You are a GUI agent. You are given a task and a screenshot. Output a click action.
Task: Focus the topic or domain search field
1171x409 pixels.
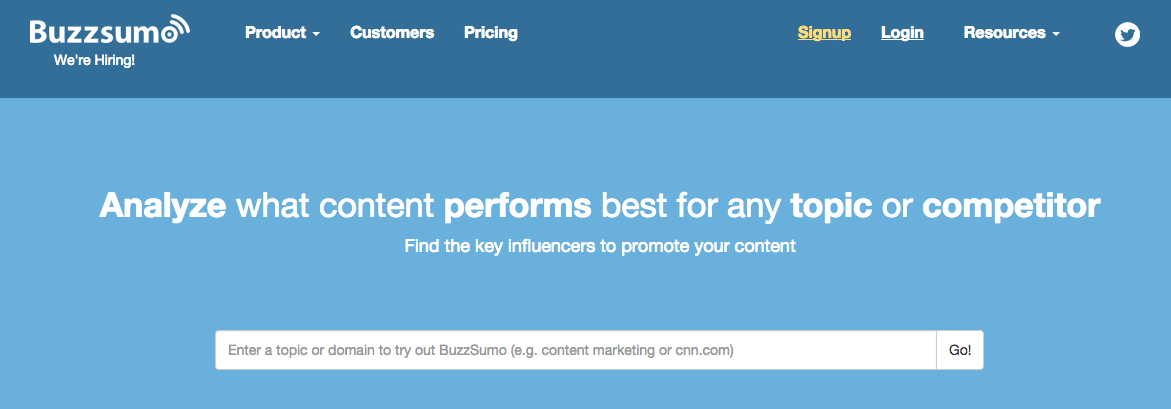(x=575, y=350)
